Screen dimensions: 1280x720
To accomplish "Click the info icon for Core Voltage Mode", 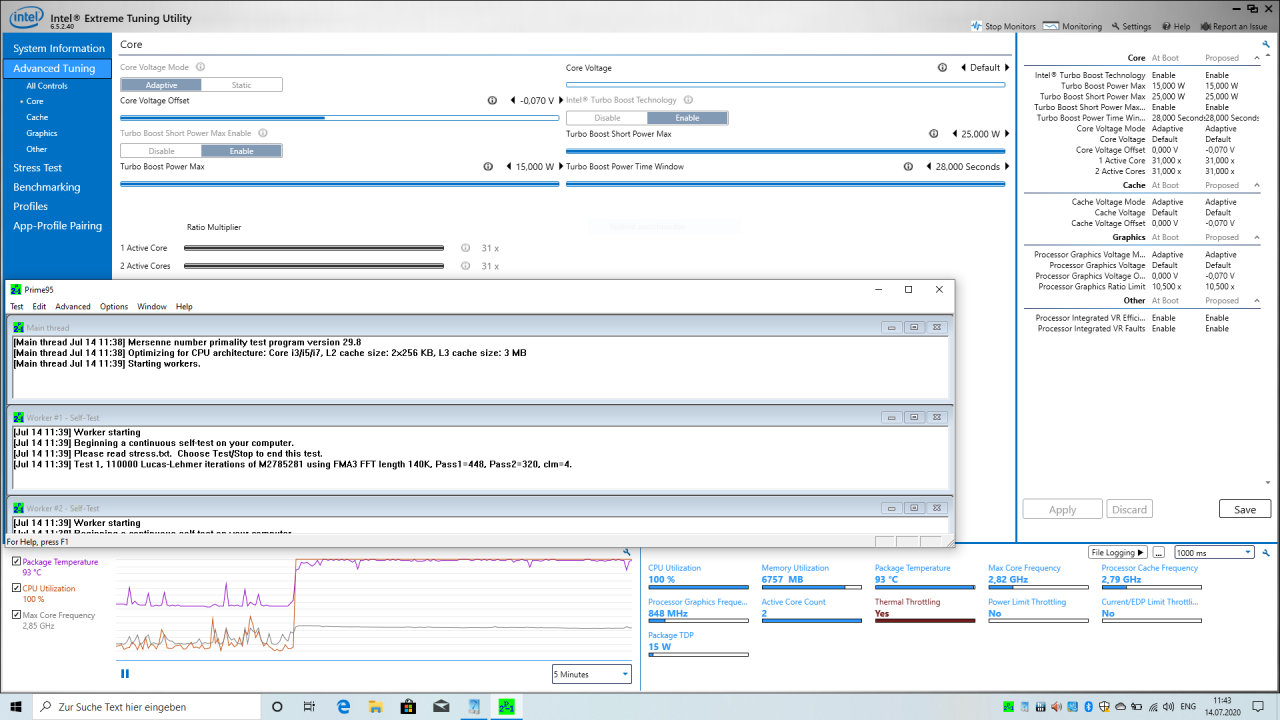I will 200,67.
